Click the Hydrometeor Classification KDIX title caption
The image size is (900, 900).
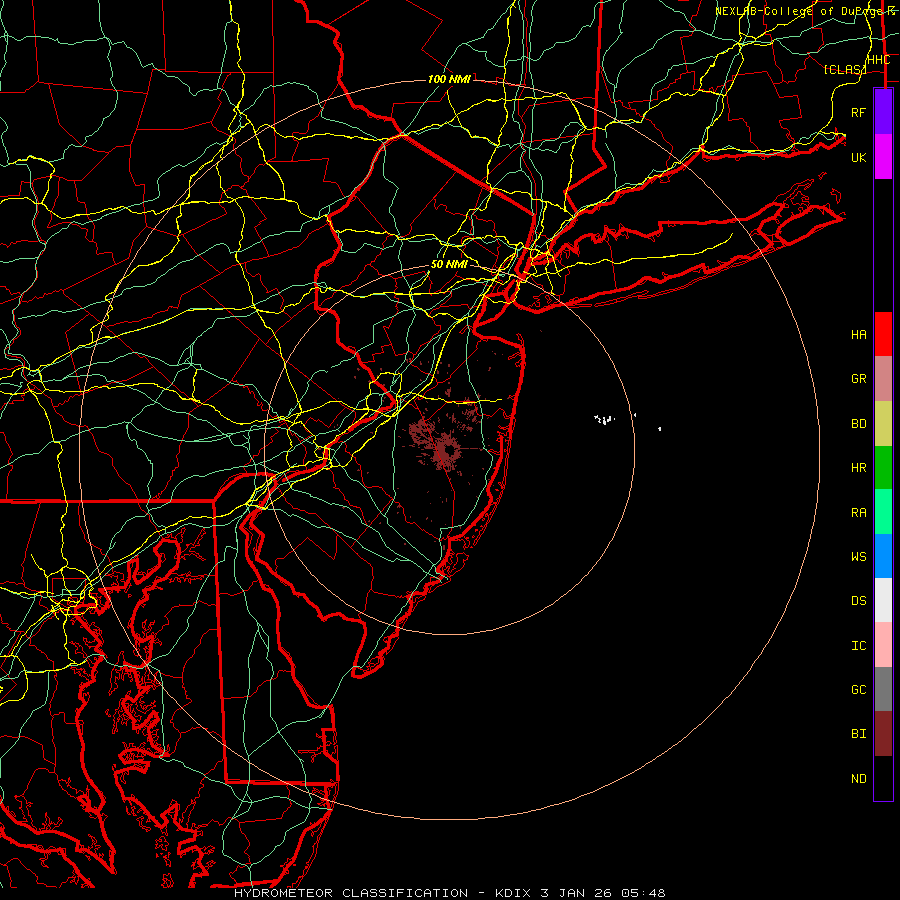(x=449, y=893)
